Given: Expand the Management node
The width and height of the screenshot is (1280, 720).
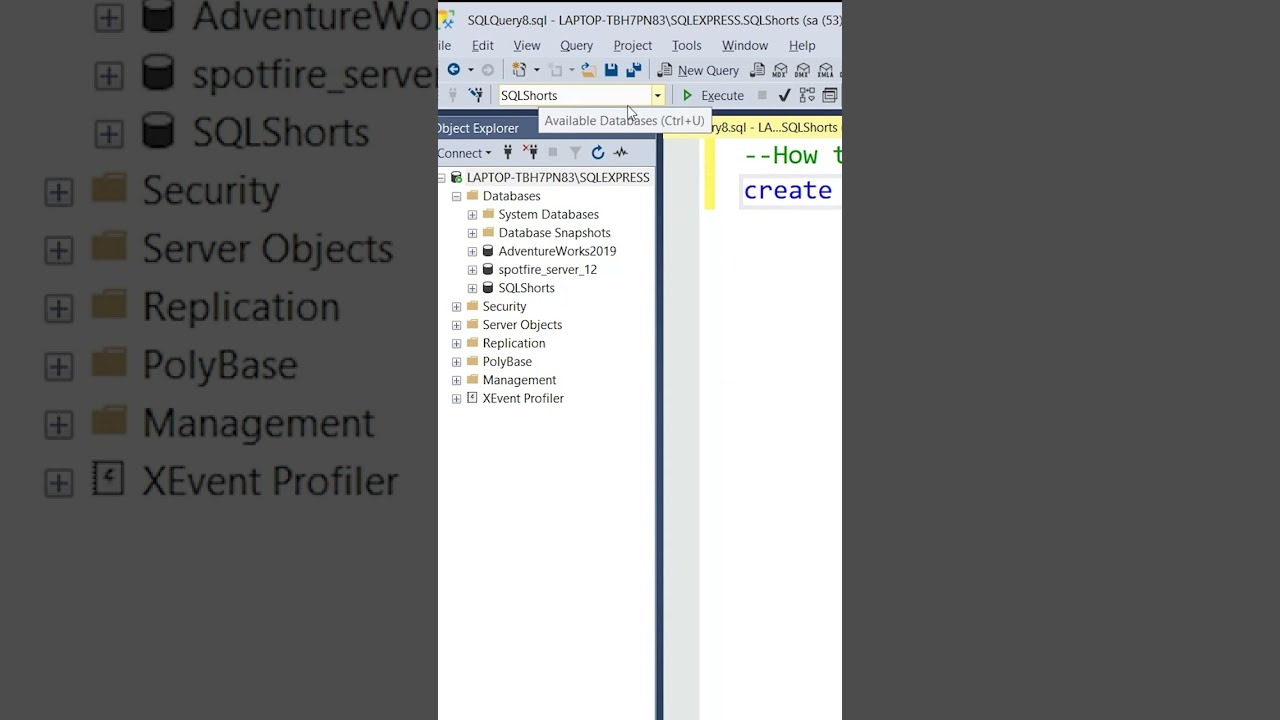Looking at the screenshot, I should coord(456,380).
